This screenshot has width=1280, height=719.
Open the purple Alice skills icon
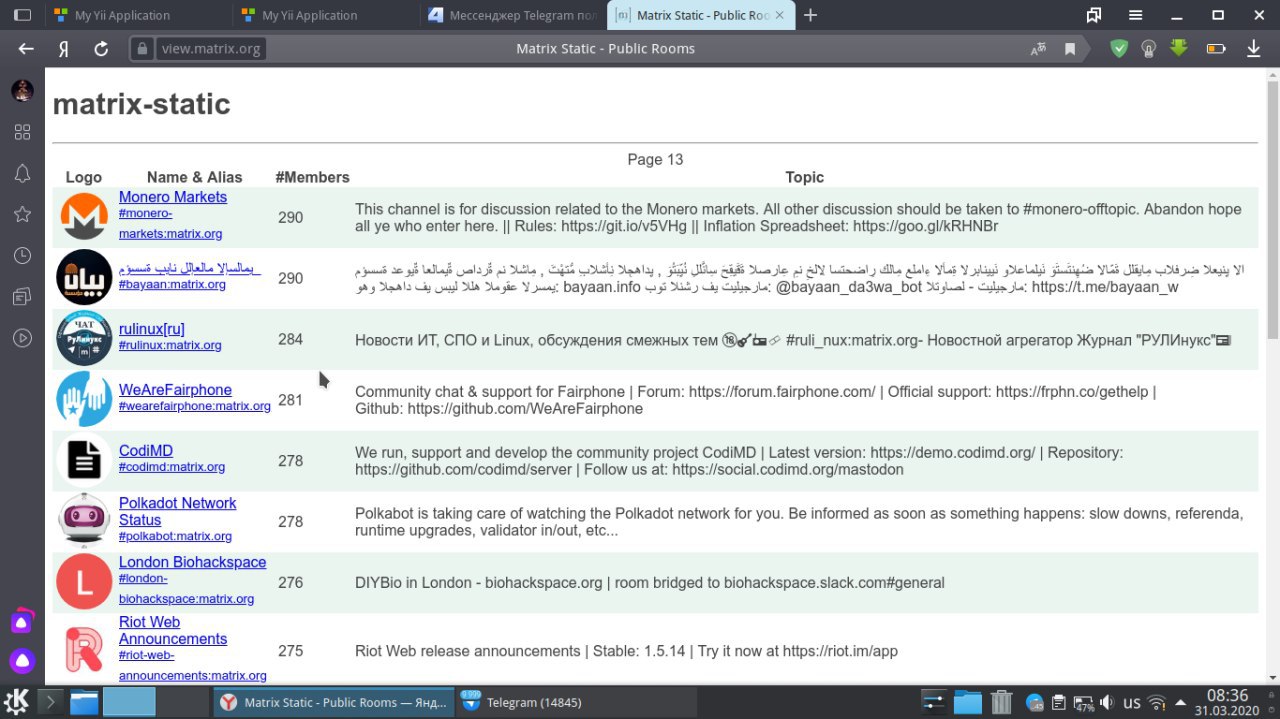(22, 621)
